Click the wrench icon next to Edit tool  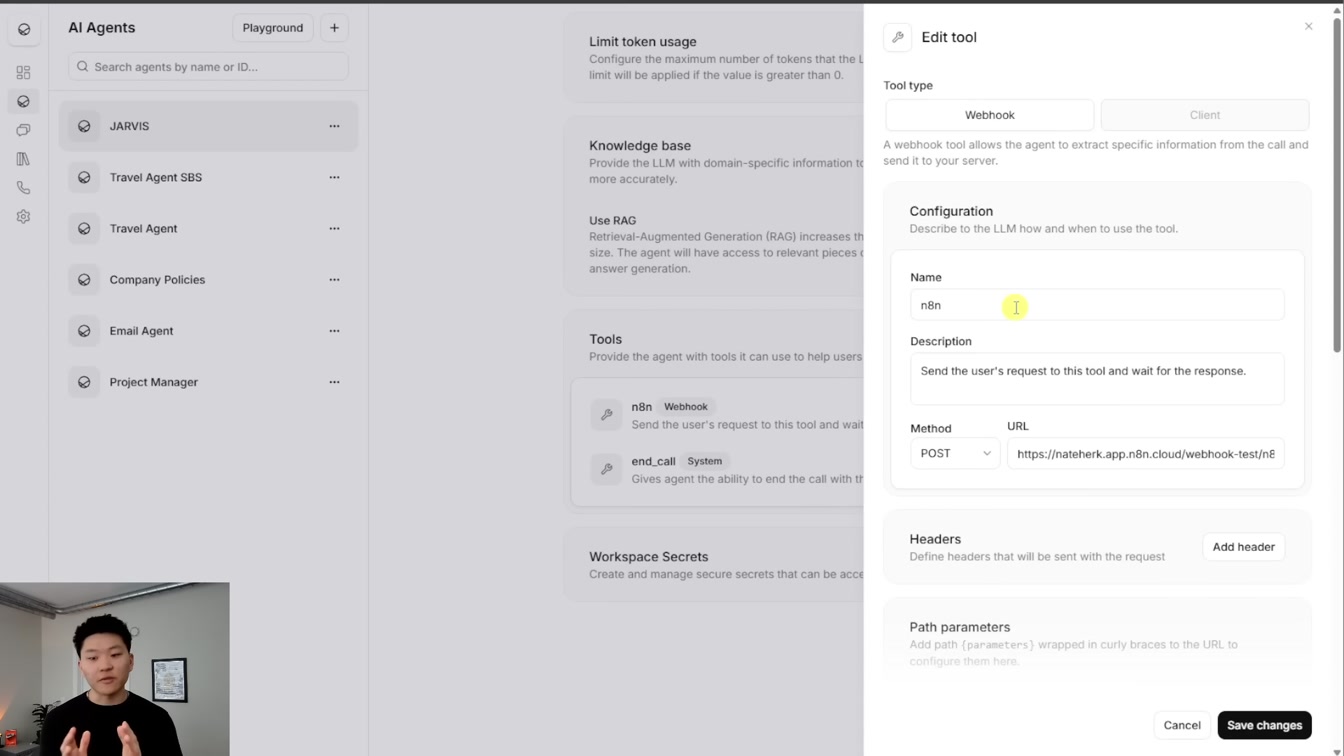[898, 37]
